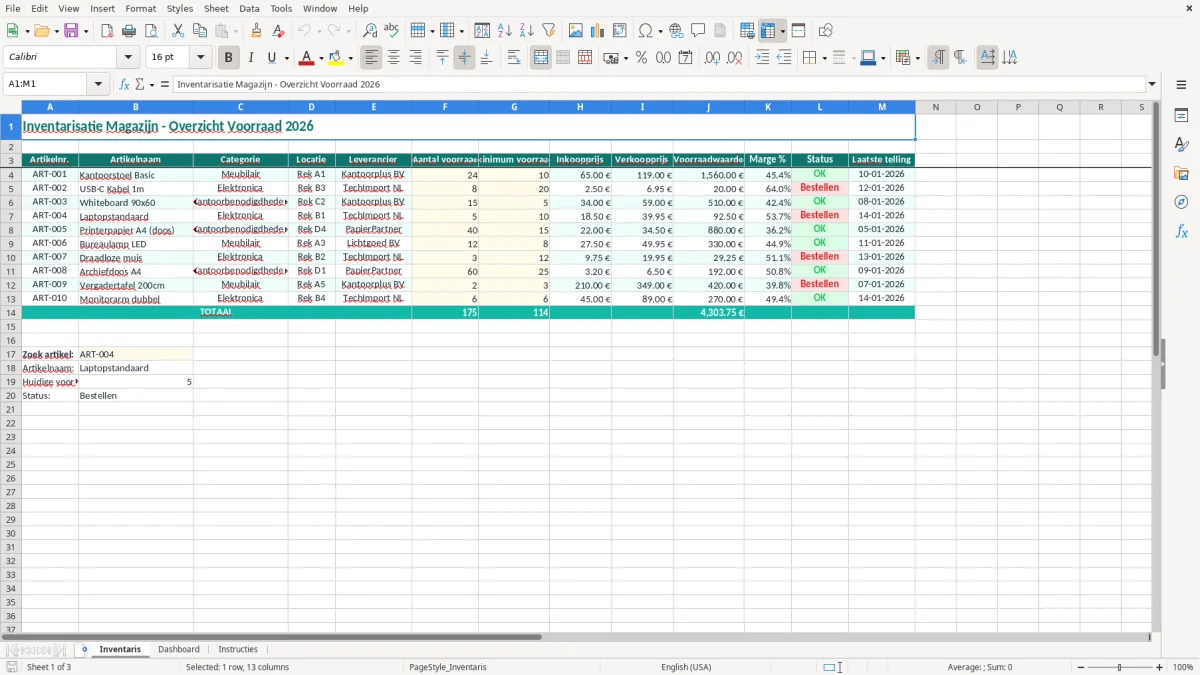Open the Data menu
Screen dimensions: 1200x675
[x=249, y=8]
